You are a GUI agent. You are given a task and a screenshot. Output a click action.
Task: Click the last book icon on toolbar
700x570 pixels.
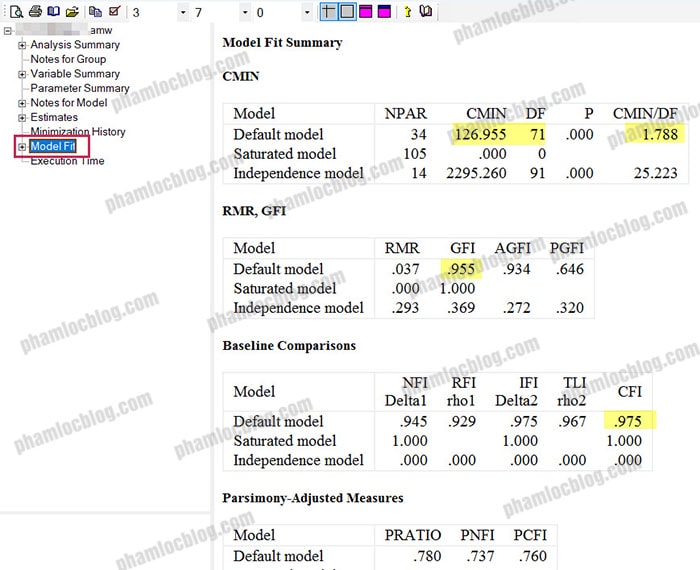tap(425, 12)
